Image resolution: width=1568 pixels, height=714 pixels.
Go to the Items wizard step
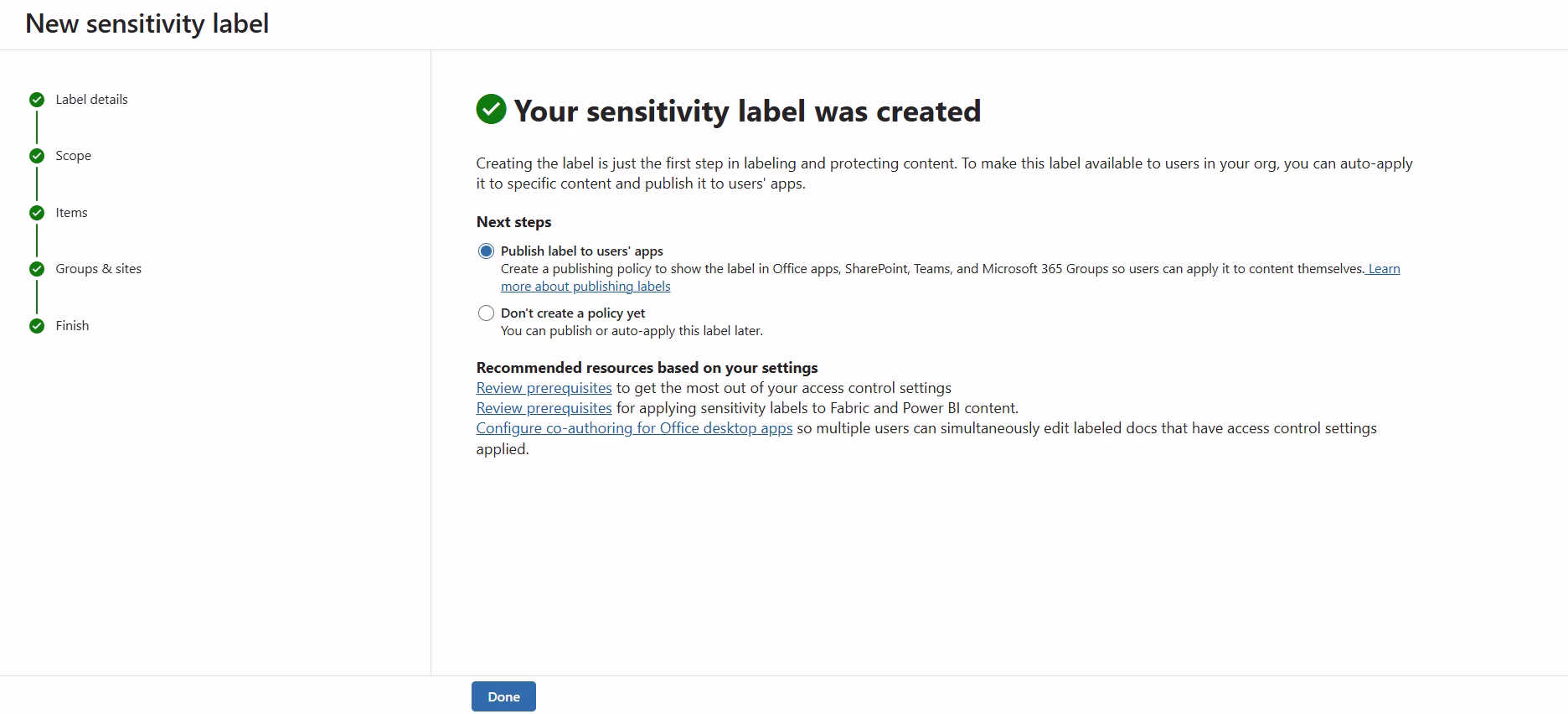71,213
